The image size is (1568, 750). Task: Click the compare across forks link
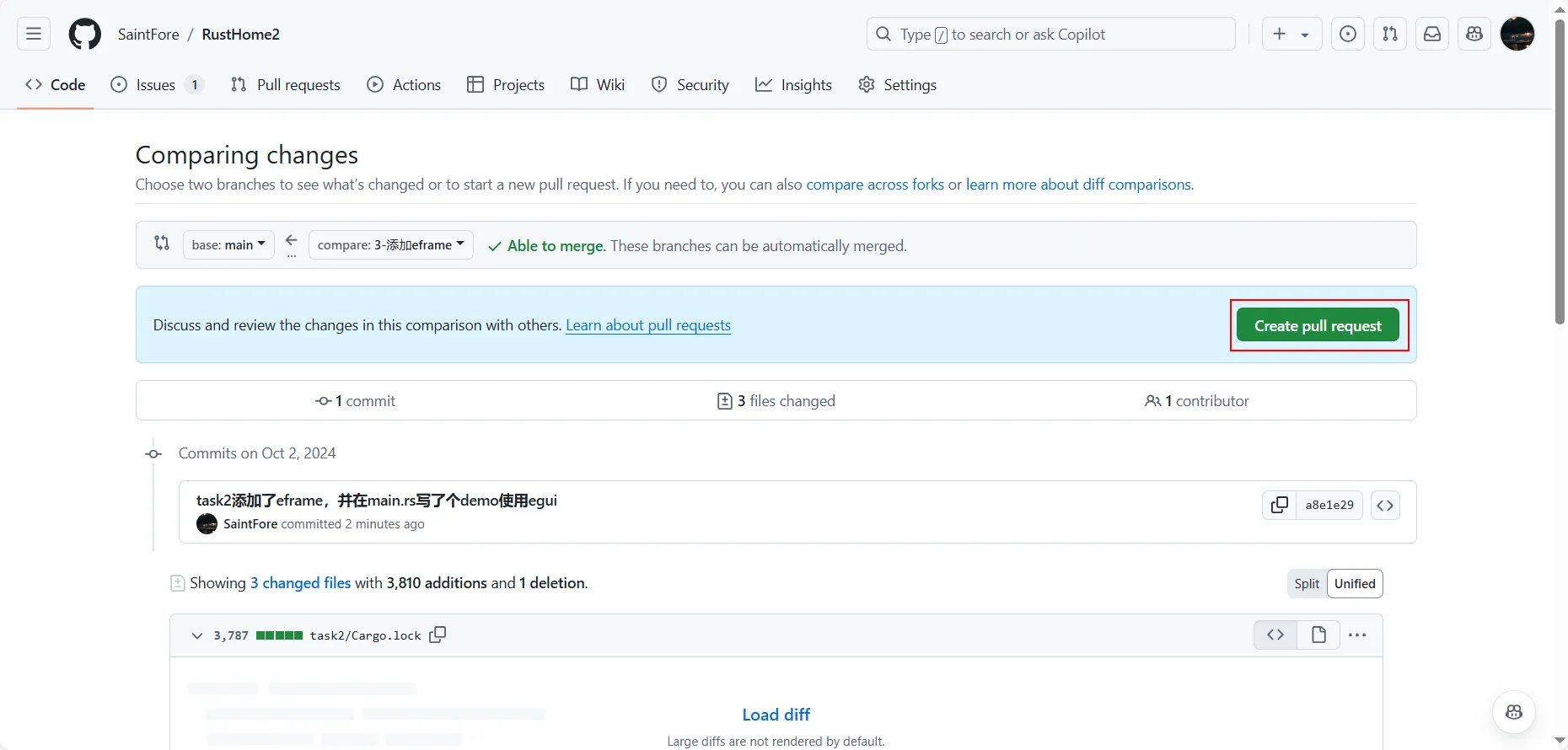coord(875,185)
